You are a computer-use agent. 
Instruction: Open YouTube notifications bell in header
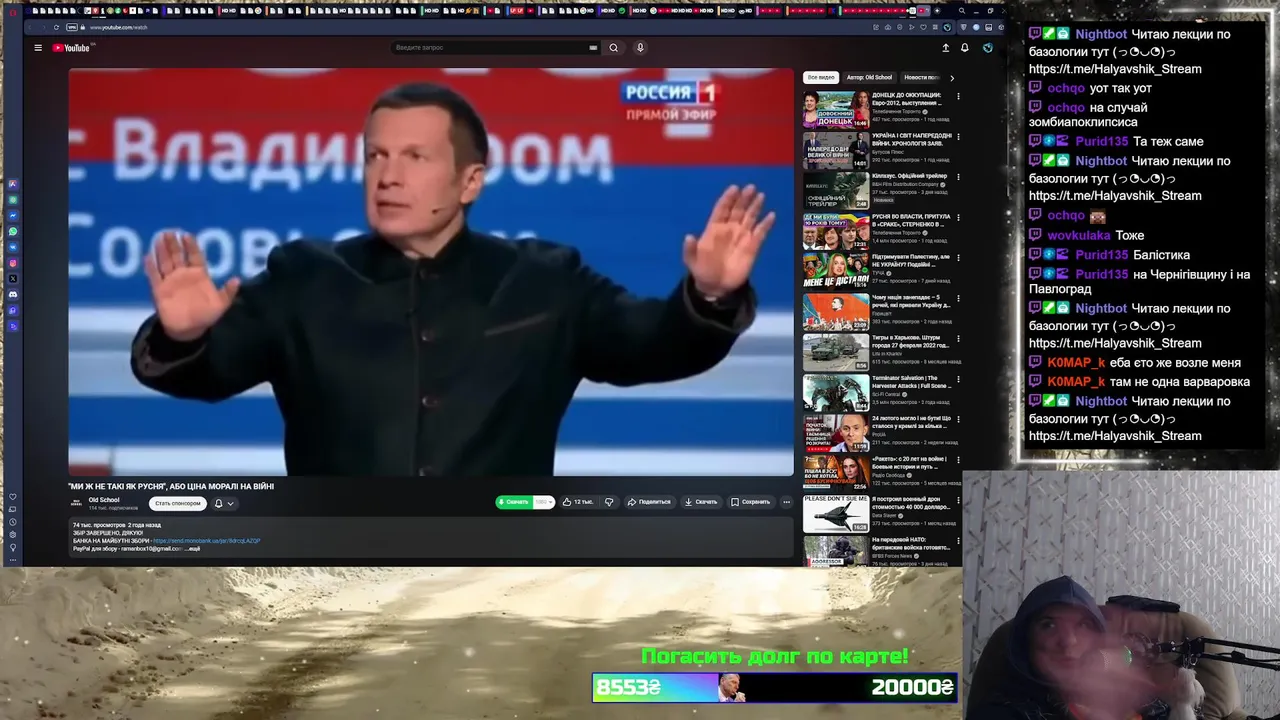click(x=965, y=48)
